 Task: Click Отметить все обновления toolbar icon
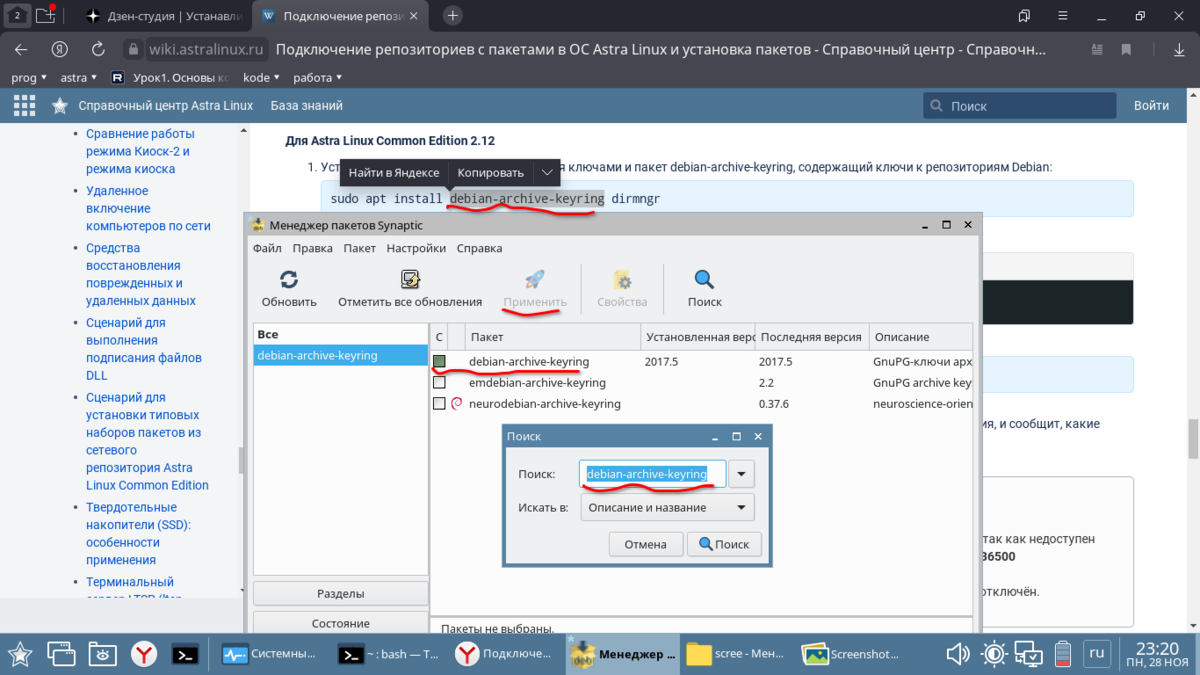click(x=410, y=280)
